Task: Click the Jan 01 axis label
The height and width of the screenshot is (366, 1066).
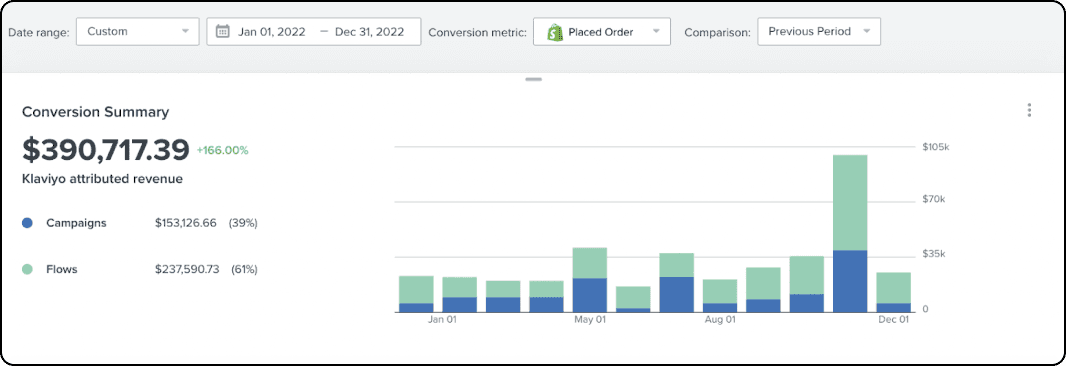Action: 443,319
